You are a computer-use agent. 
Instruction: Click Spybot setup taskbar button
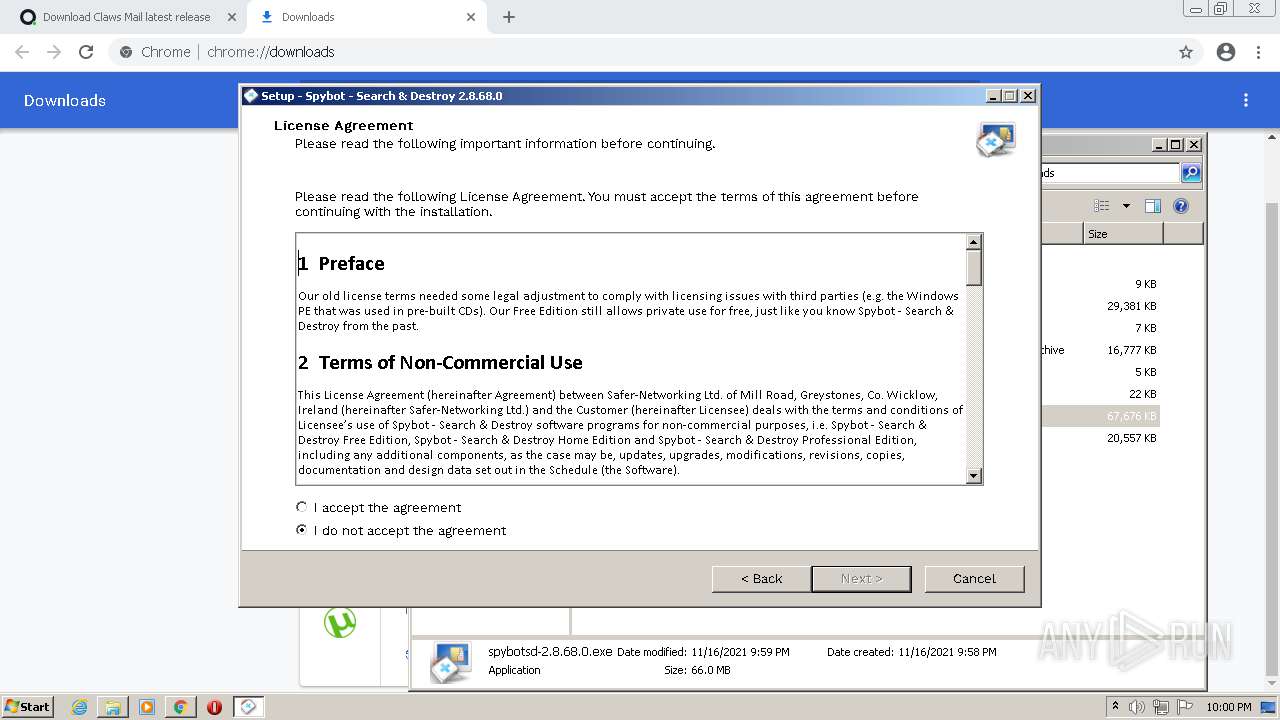248,707
